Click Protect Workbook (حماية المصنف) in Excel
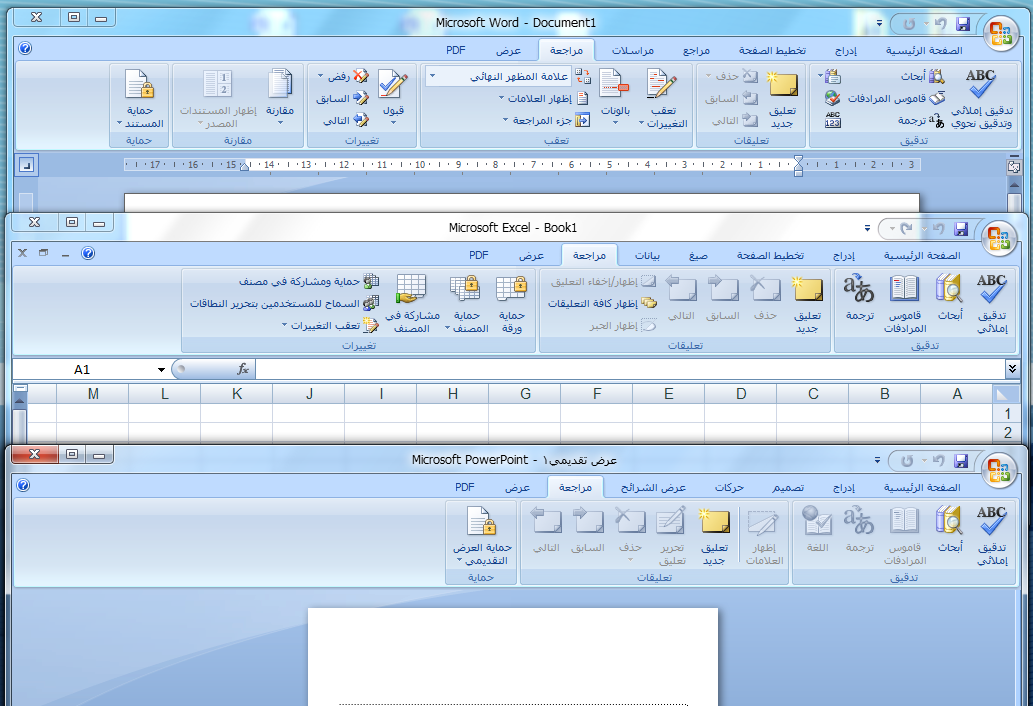This screenshot has width=1033, height=706. click(467, 304)
